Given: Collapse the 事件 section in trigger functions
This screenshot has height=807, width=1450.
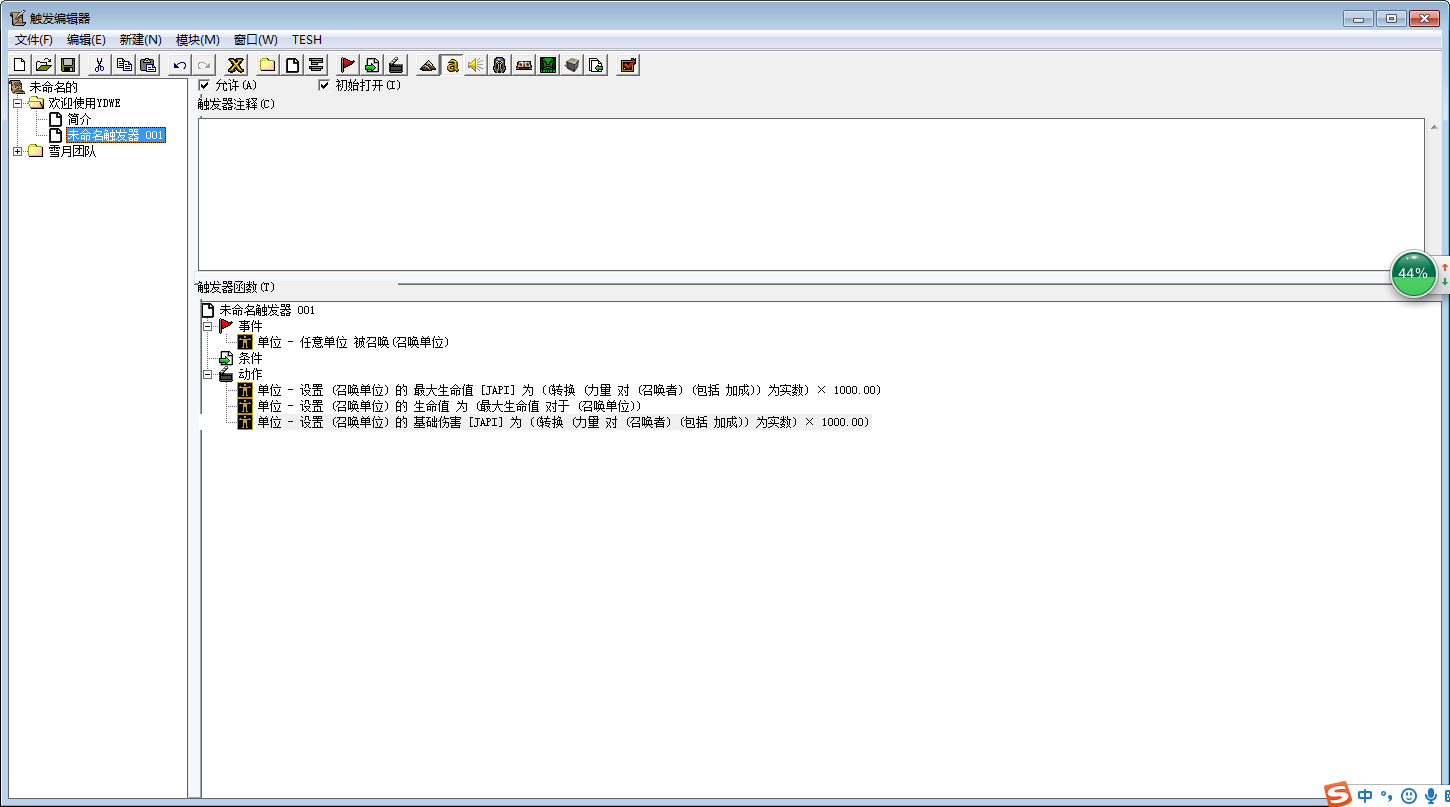Looking at the screenshot, I should coord(208,326).
